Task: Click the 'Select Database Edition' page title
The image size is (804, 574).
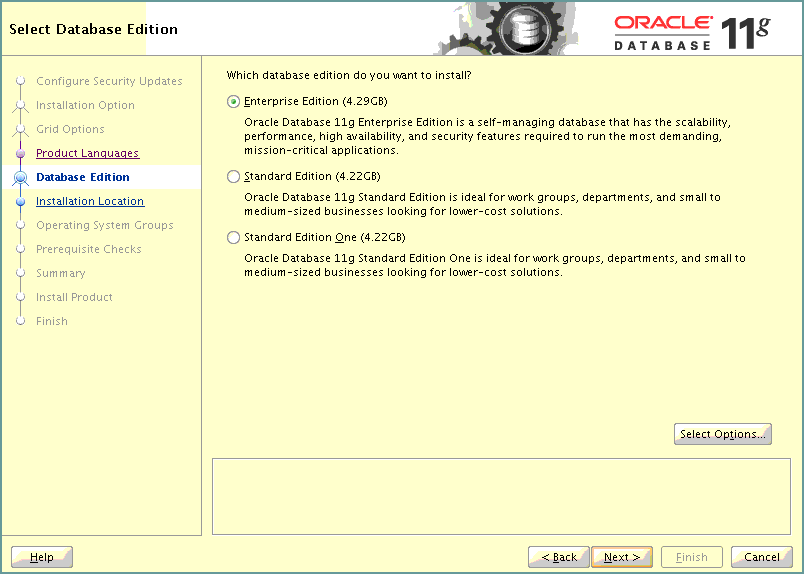Action: pyautogui.click(x=93, y=29)
